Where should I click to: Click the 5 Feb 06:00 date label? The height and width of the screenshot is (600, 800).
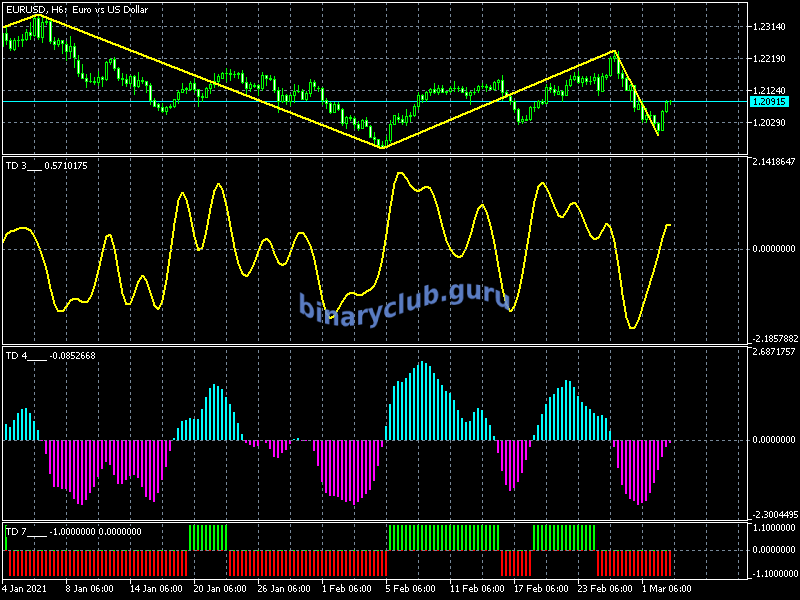click(411, 588)
